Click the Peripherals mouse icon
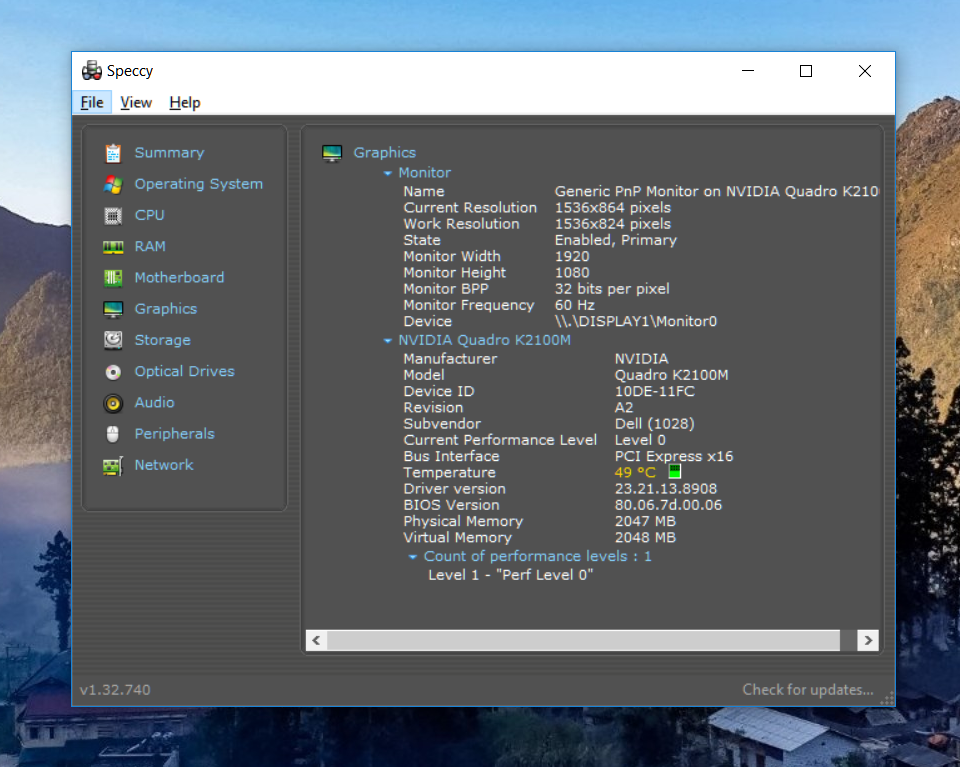Screen dimensions: 960x767 coord(113,434)
